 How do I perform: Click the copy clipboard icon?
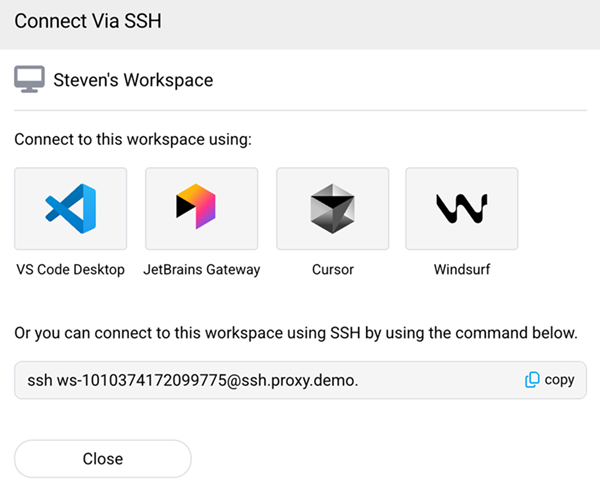tap(532, 380)
